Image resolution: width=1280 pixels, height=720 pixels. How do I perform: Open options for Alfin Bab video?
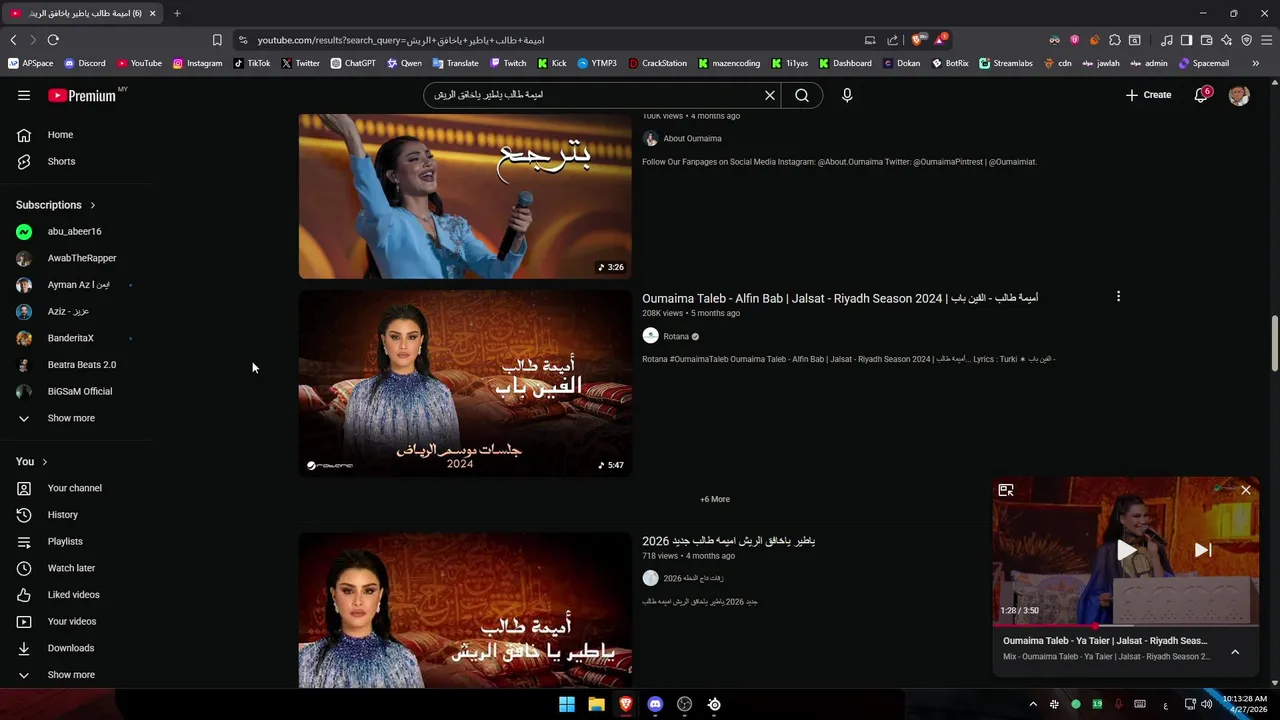click(1118, 296)
